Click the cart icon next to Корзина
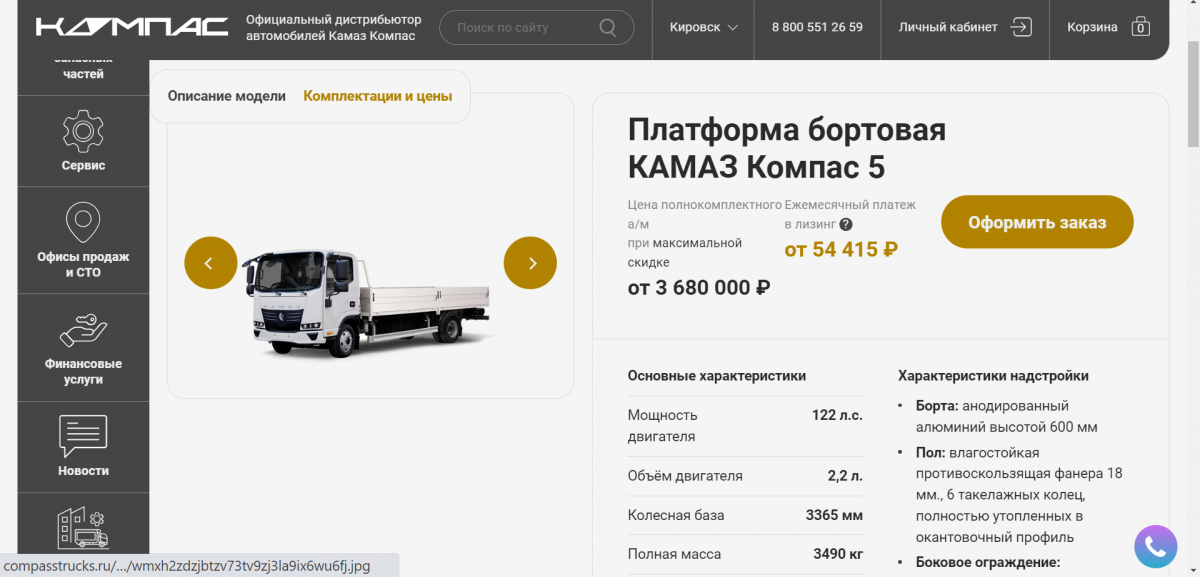Viewport: 1200px width, 577px height. click(1141, 27)
